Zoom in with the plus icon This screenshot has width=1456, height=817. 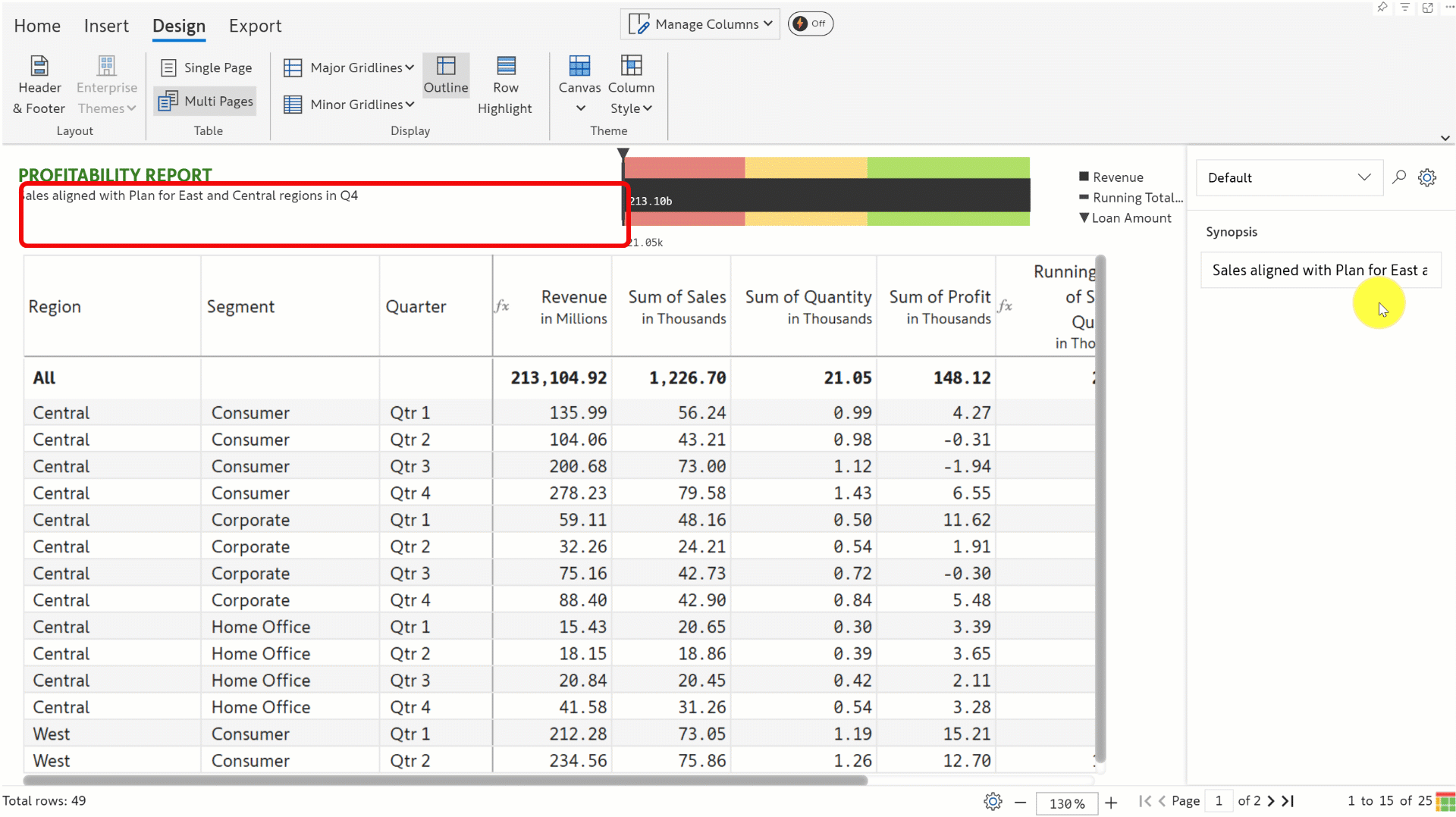(x=1111, y=803)
